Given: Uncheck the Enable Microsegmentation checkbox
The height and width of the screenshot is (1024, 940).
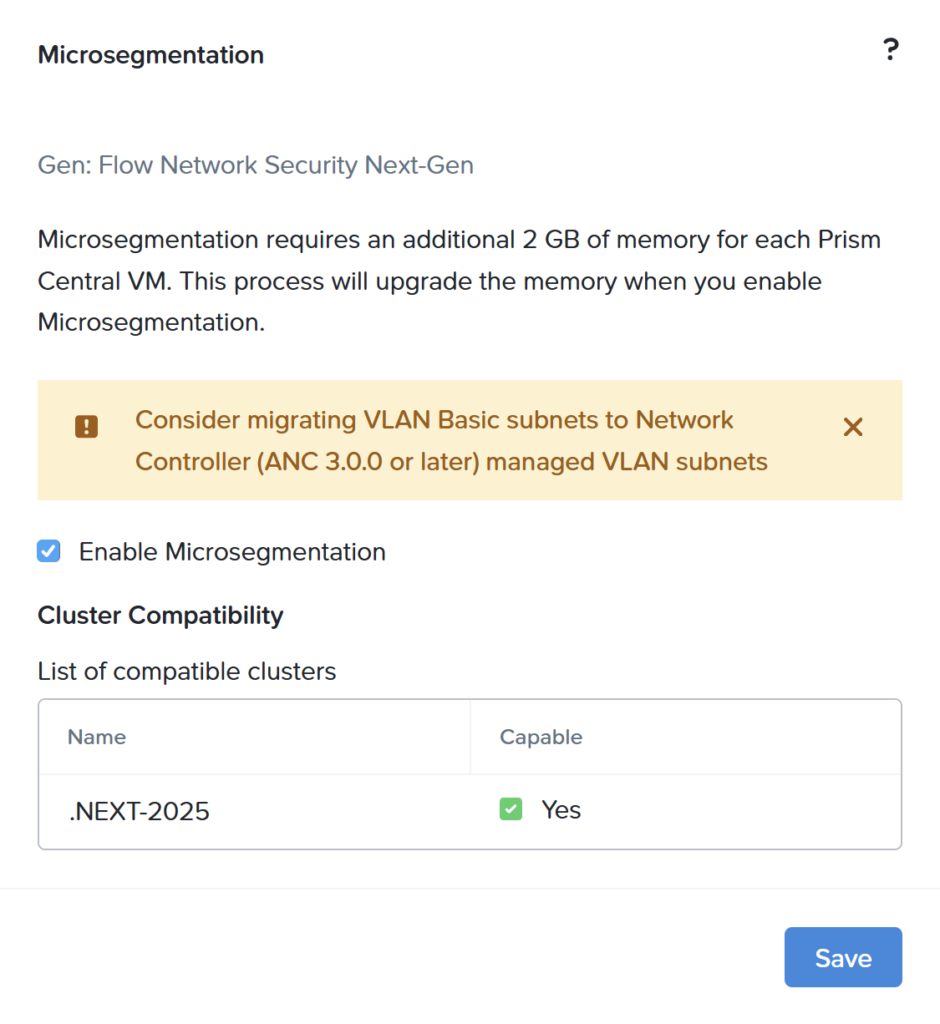Looking at the screenshot, I should coord(49,551).
